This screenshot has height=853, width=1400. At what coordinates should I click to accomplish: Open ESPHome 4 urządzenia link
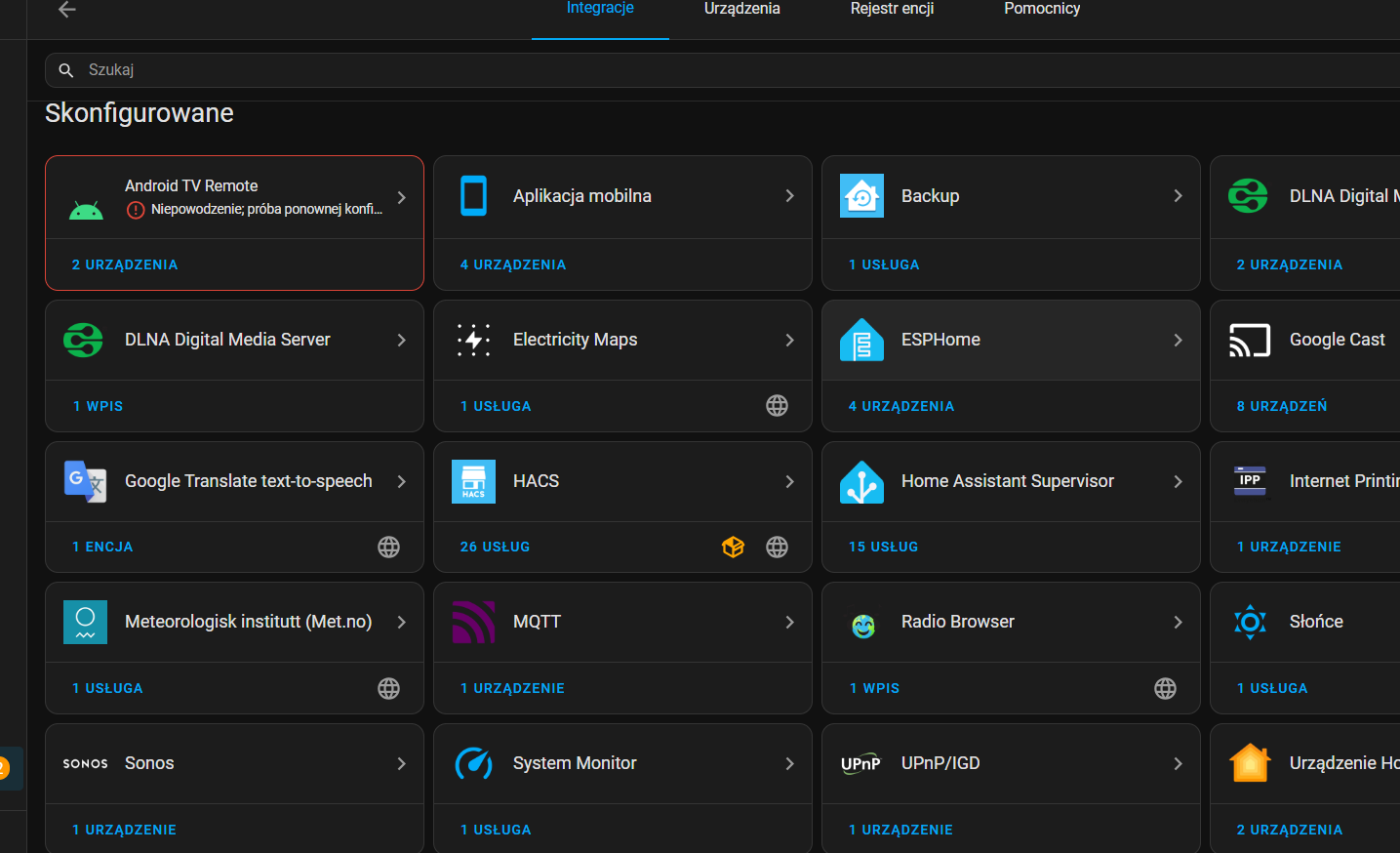(901, 406)
